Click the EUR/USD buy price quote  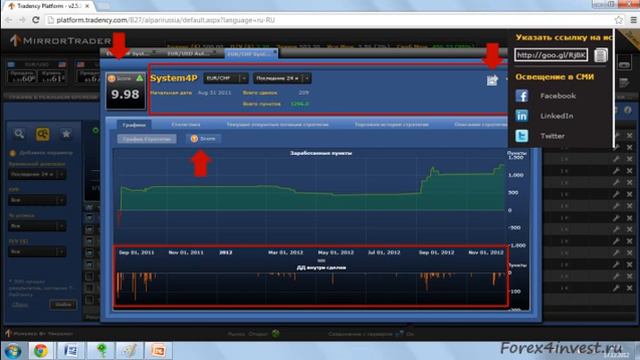click(52, 76)
